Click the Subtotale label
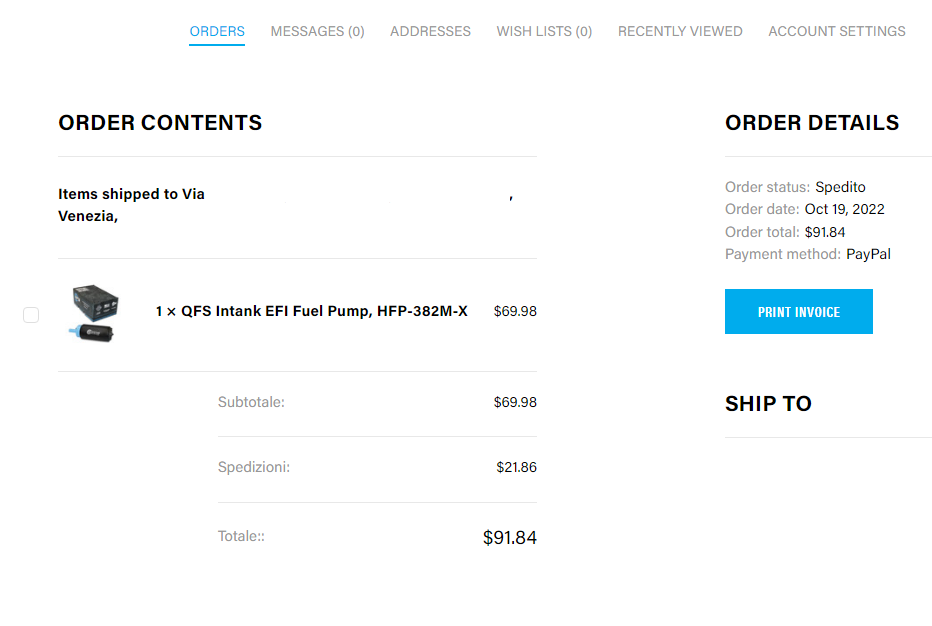932x626 pixels. click(x=251, y=402)
